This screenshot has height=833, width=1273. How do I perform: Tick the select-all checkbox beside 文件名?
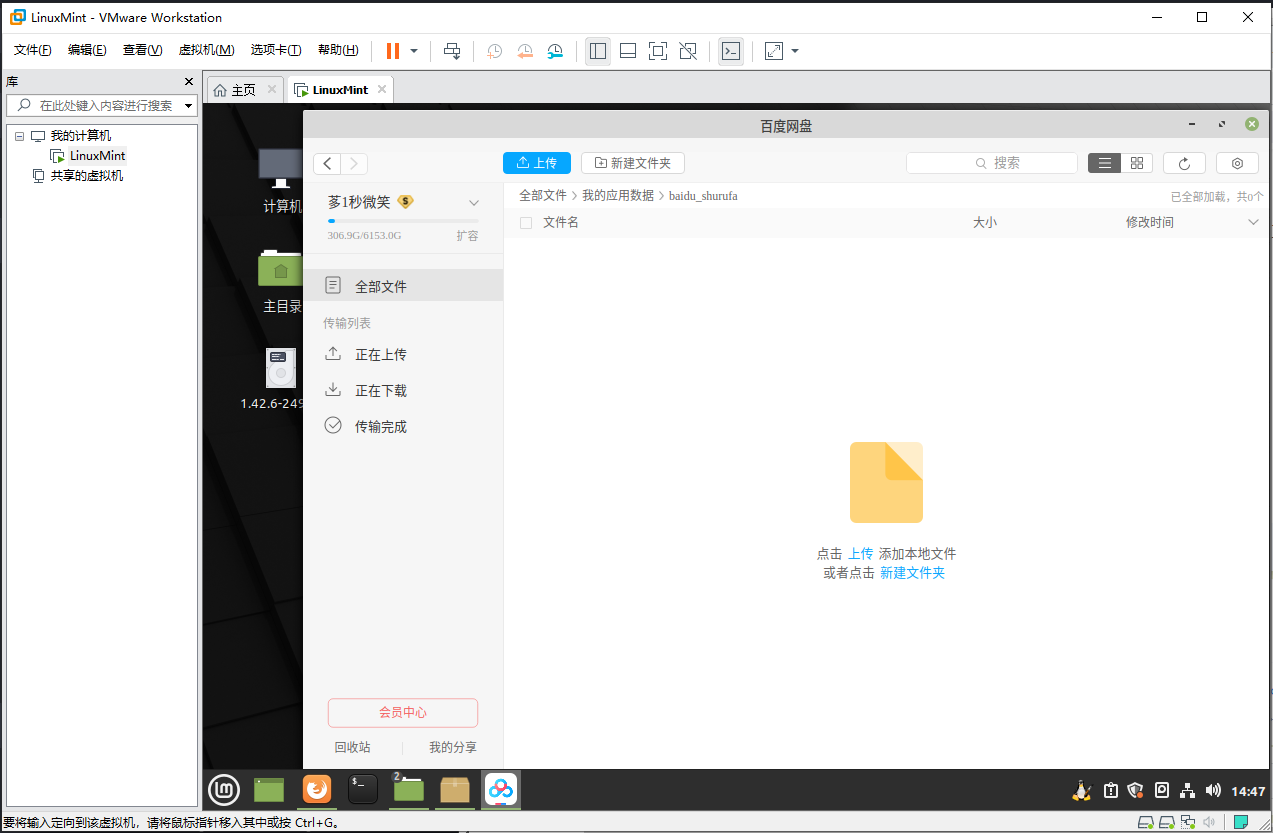point(526,223)
